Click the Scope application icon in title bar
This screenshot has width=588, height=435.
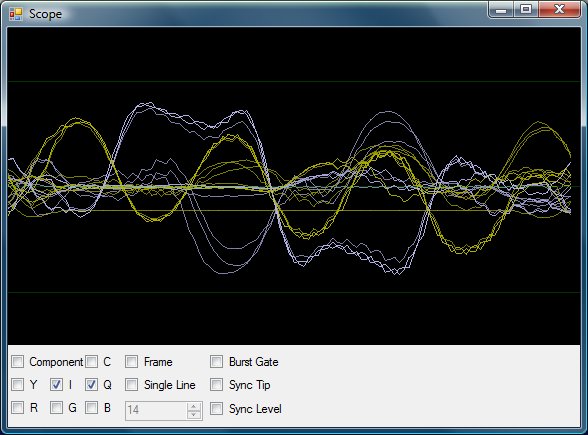tap(16, 14)
